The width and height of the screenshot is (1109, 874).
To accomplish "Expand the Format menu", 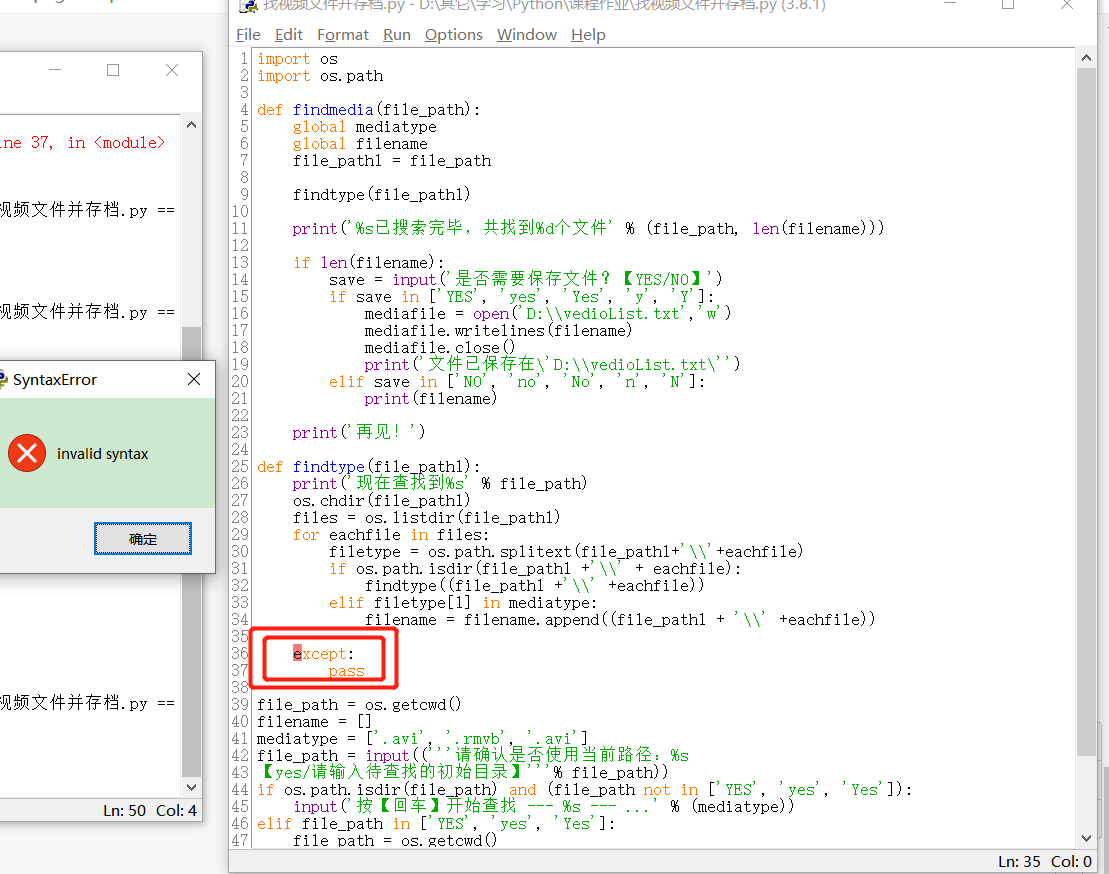I will pyautogui.click(x=342, y=35).
